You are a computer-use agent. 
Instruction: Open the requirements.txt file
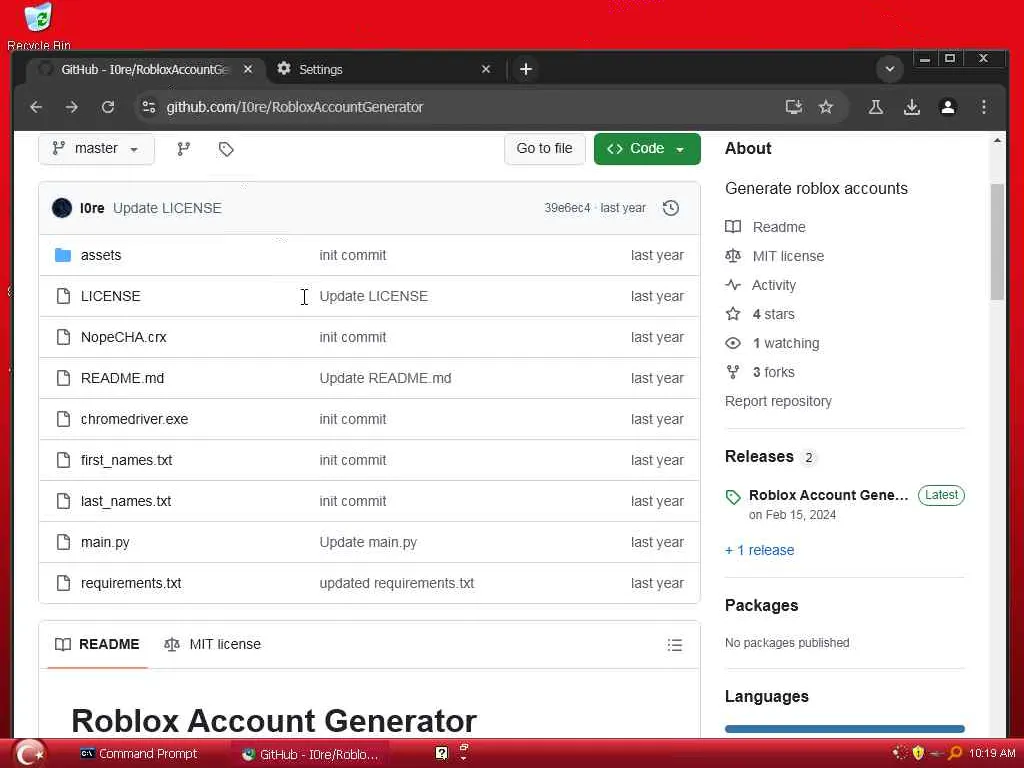[131, 583]
